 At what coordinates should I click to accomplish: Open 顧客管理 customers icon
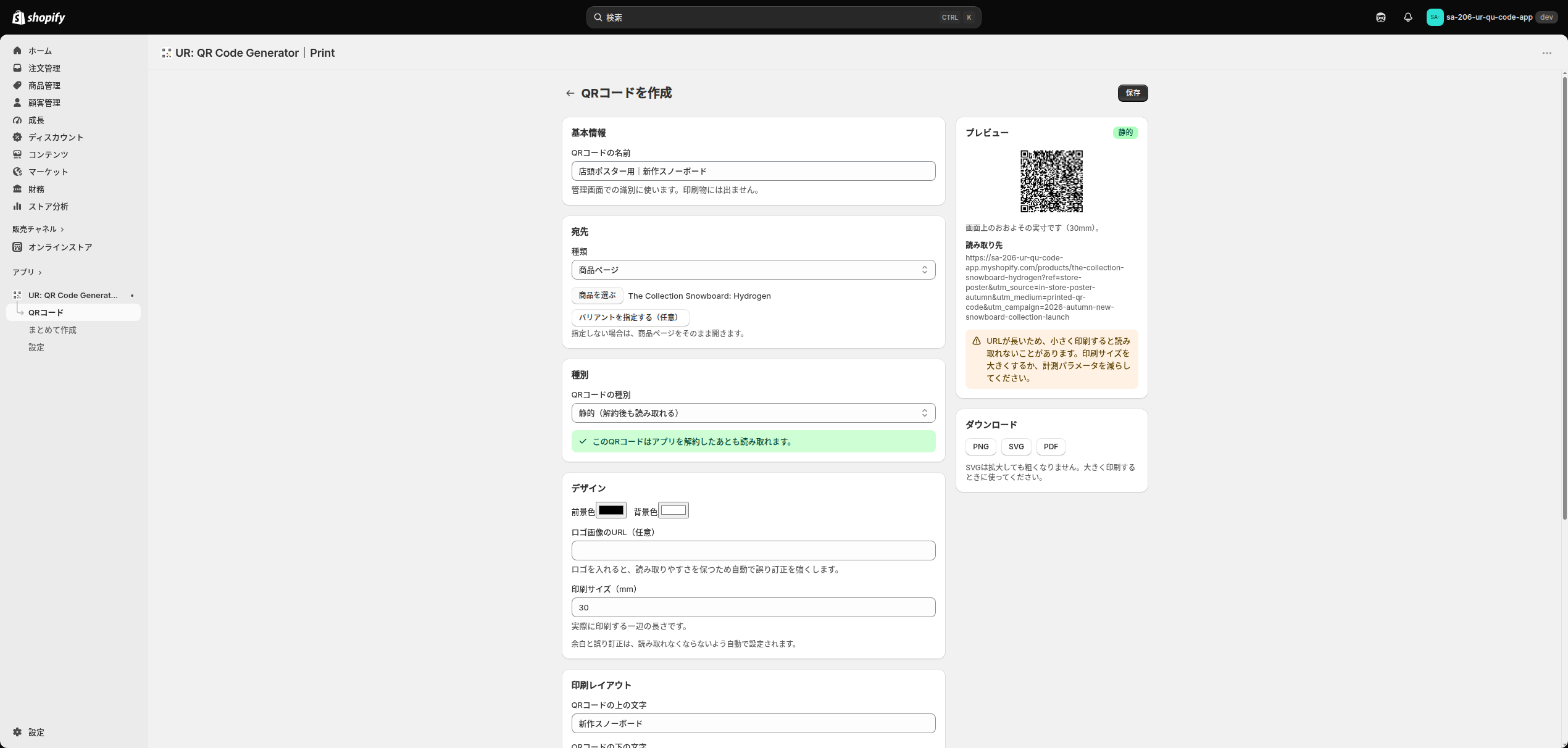[x=17, y=102]
